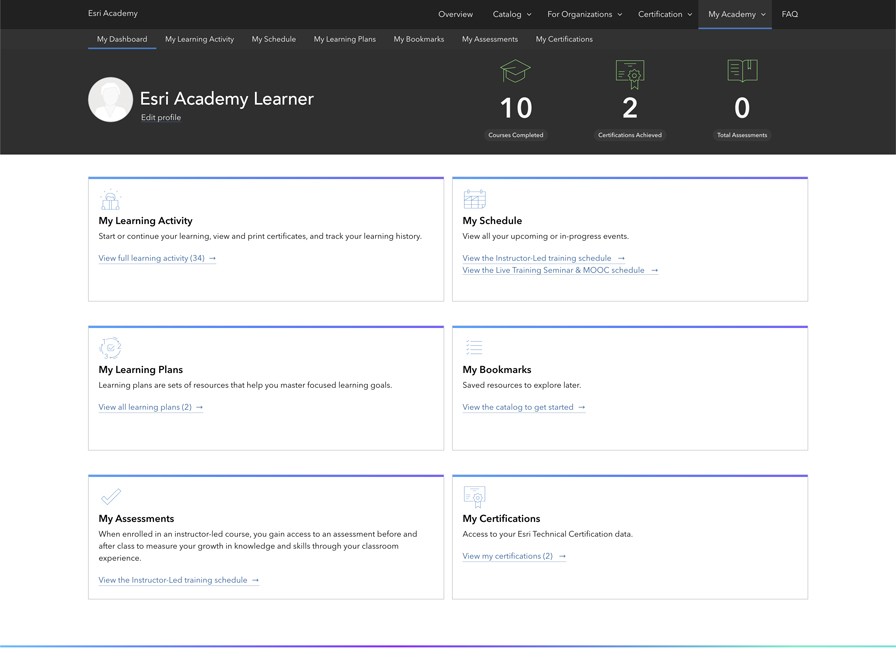Viewport: 896px width, 648px height.
Task: Open the My Academy dropdown menu
Action: coord(736,14)
